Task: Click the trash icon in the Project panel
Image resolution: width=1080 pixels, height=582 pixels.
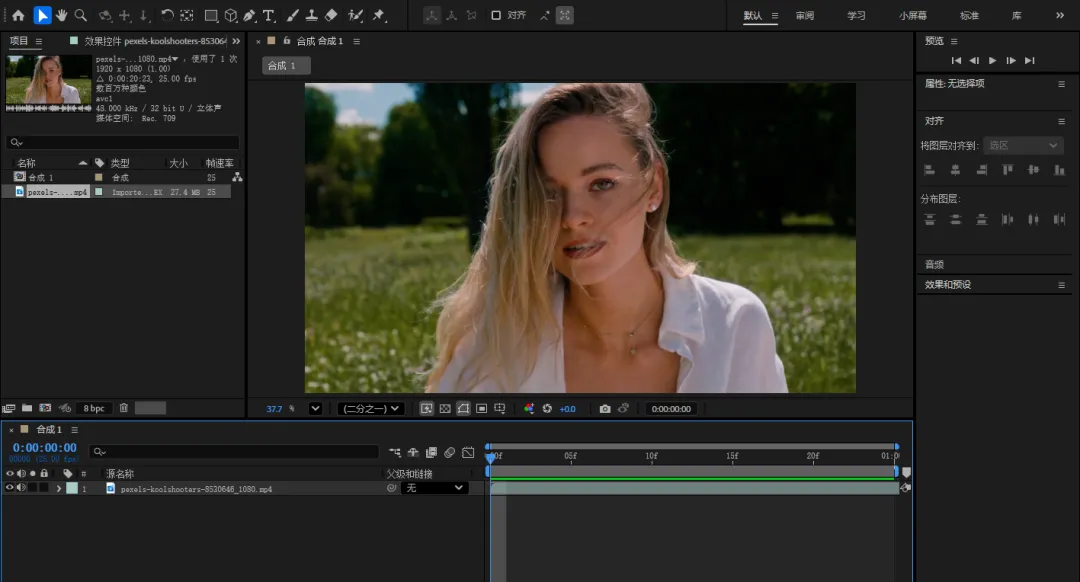Action: point(124,408)
